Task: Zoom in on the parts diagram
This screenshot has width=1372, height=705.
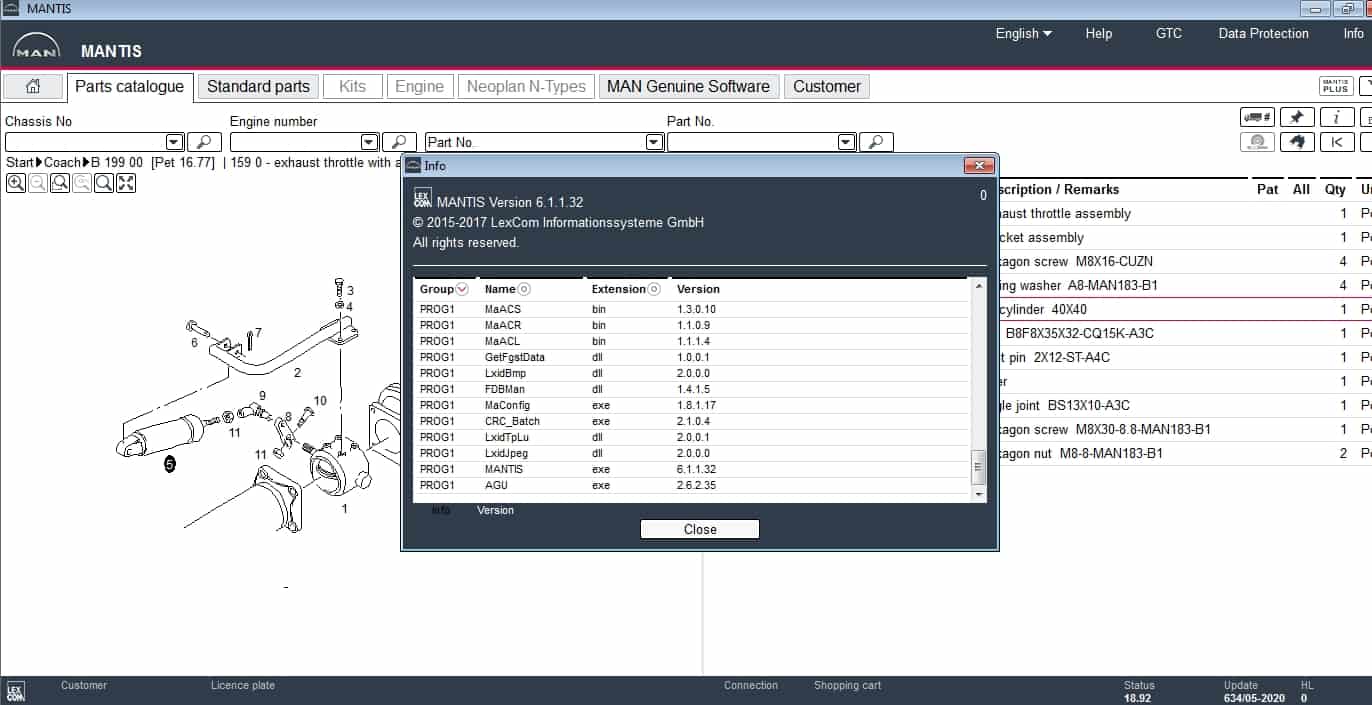Action: [x=16, y=183]
